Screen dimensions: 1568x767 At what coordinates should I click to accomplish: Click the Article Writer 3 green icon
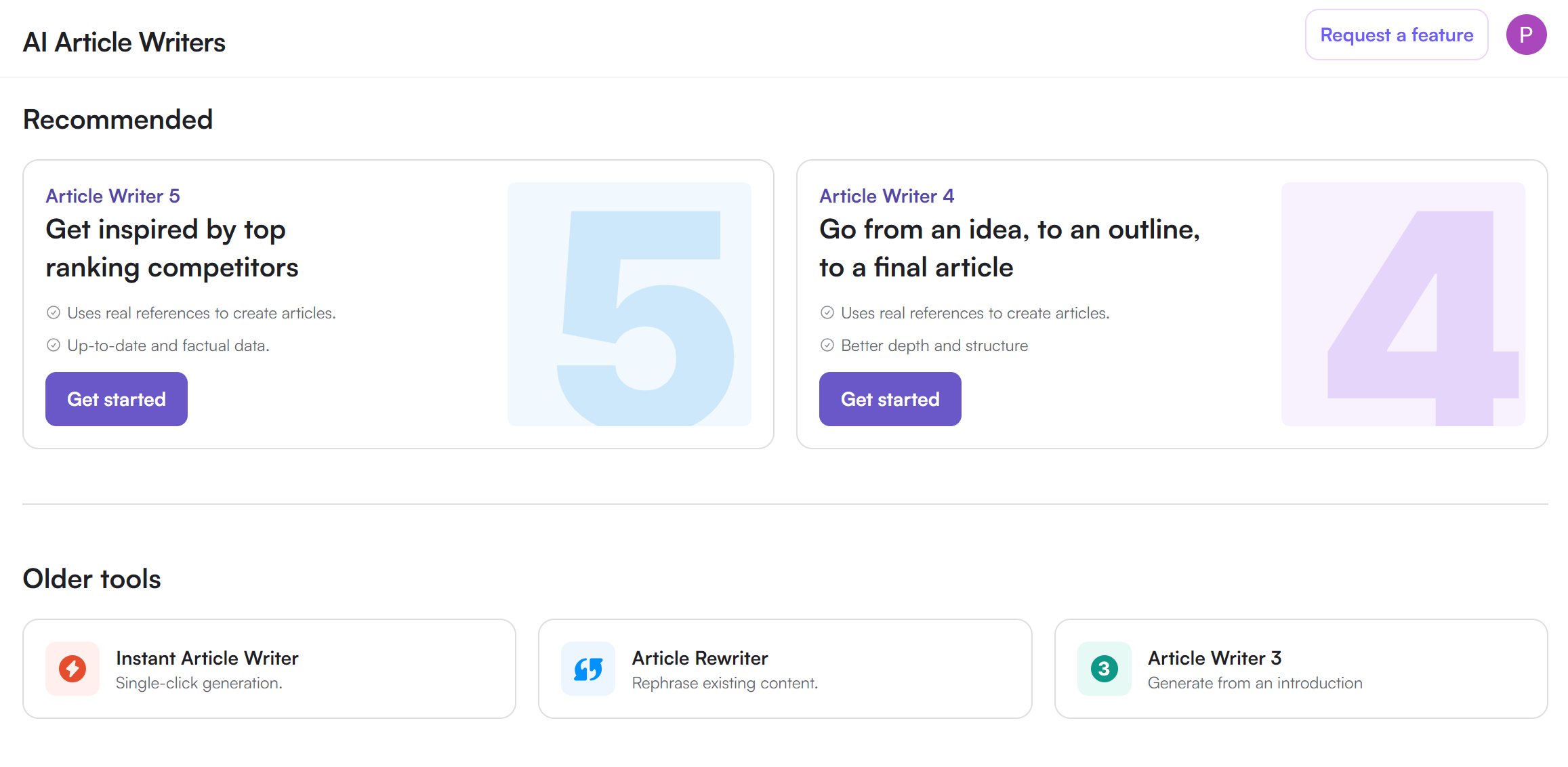[x=1104, y=669]
